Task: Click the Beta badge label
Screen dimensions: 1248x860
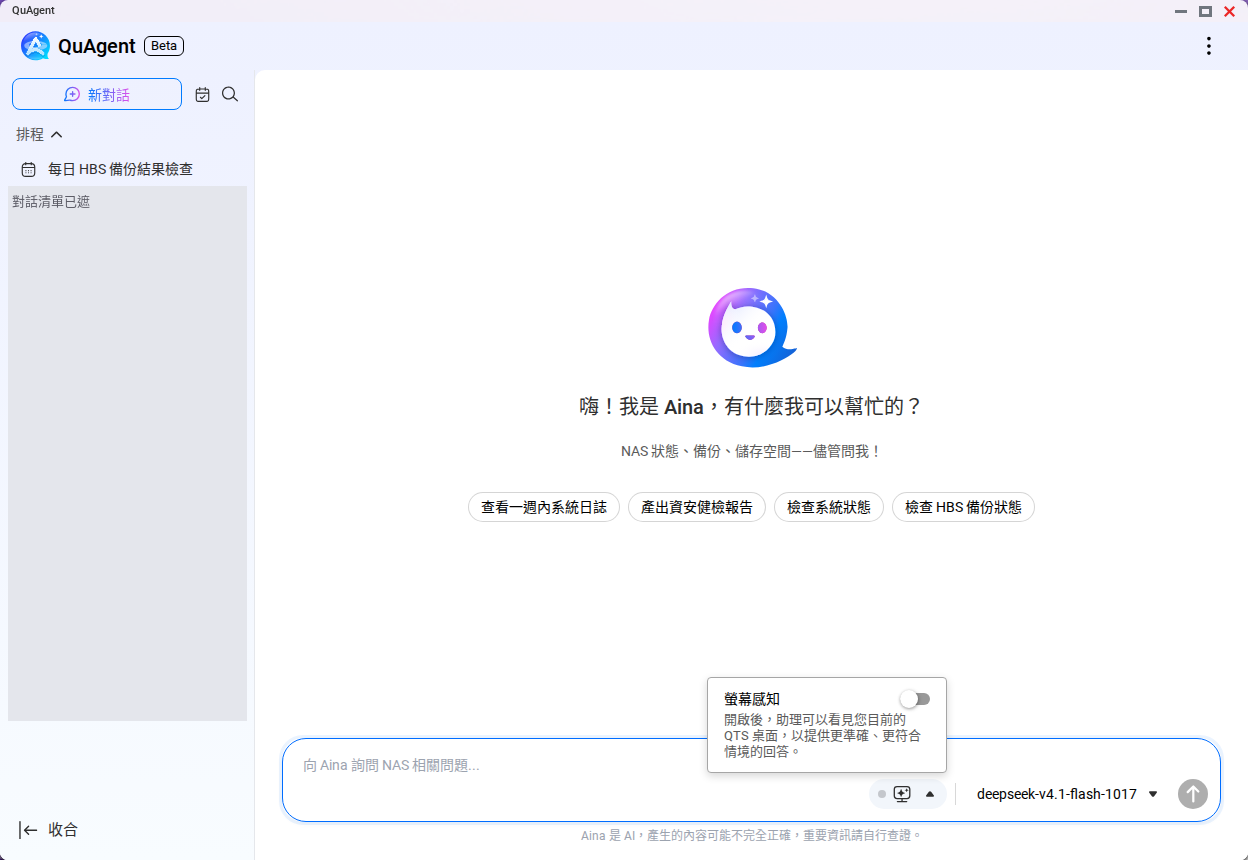Action: tap(164, 46)
